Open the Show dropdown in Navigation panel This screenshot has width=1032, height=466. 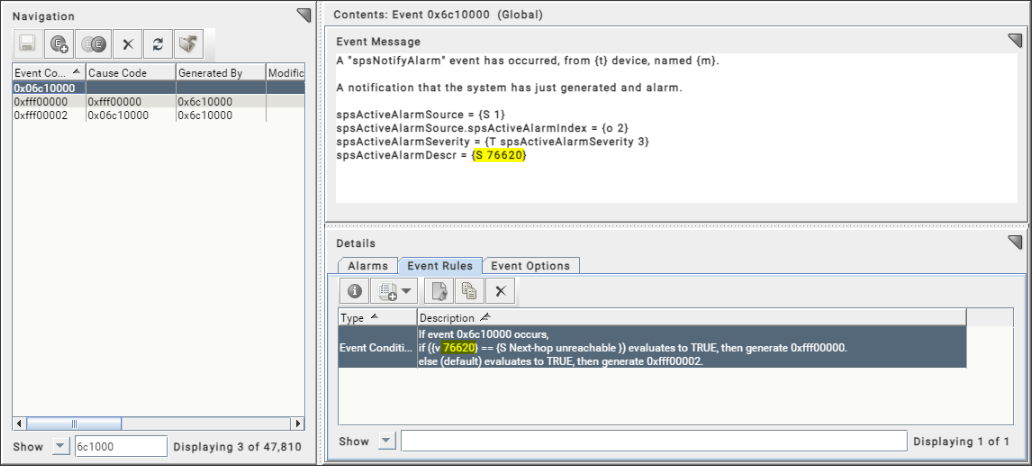tap(59, 446)
